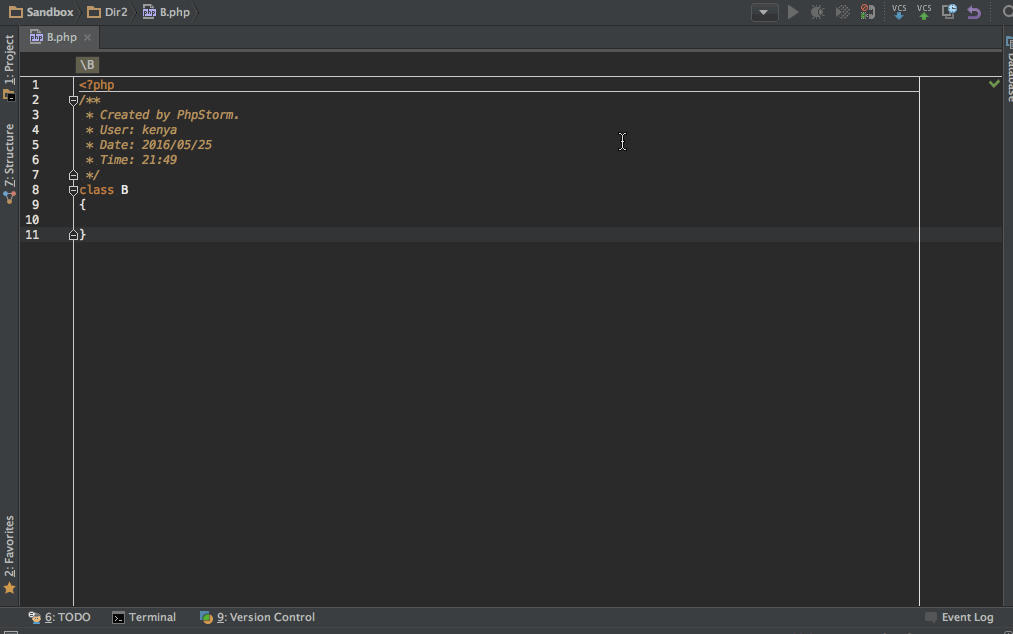Image resolution: width=1013 pixels, height=634 pixels.
Task: Click VCS Commit green arrow
Action: point(924,12)
